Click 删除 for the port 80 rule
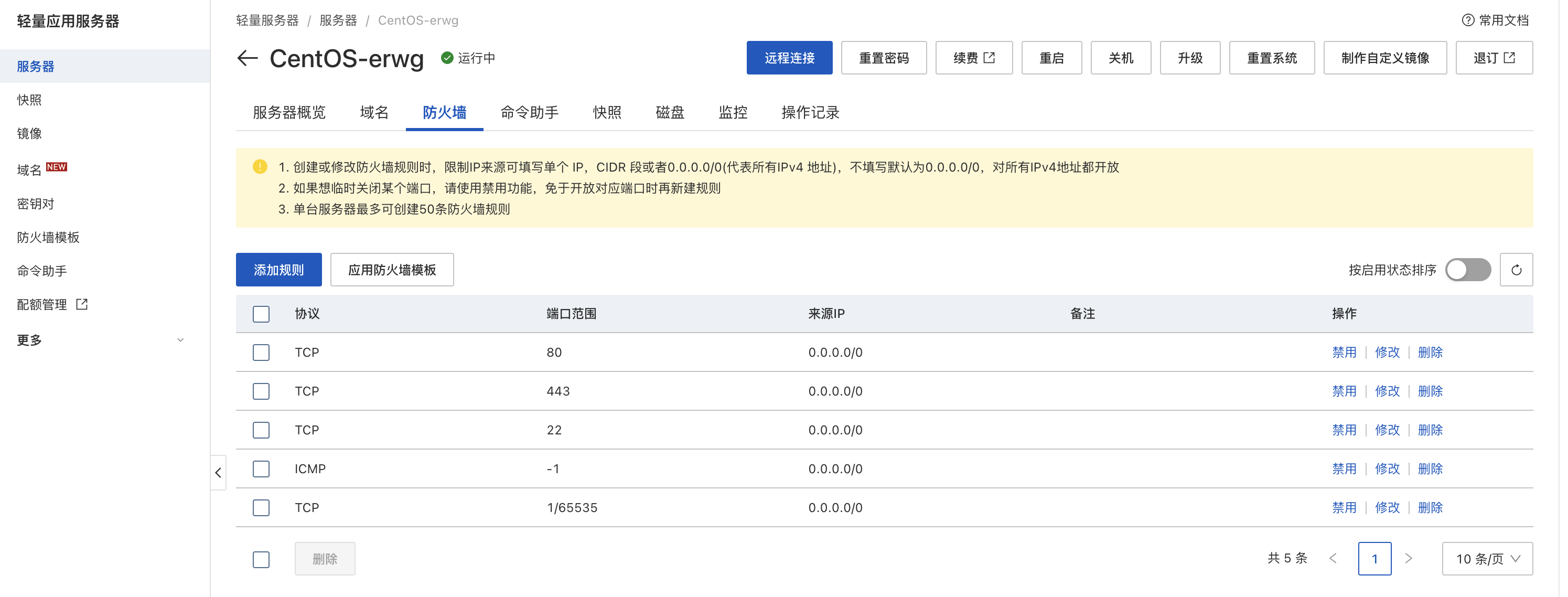Screen dimensions: 1568x597 (x=1431, y=352)
